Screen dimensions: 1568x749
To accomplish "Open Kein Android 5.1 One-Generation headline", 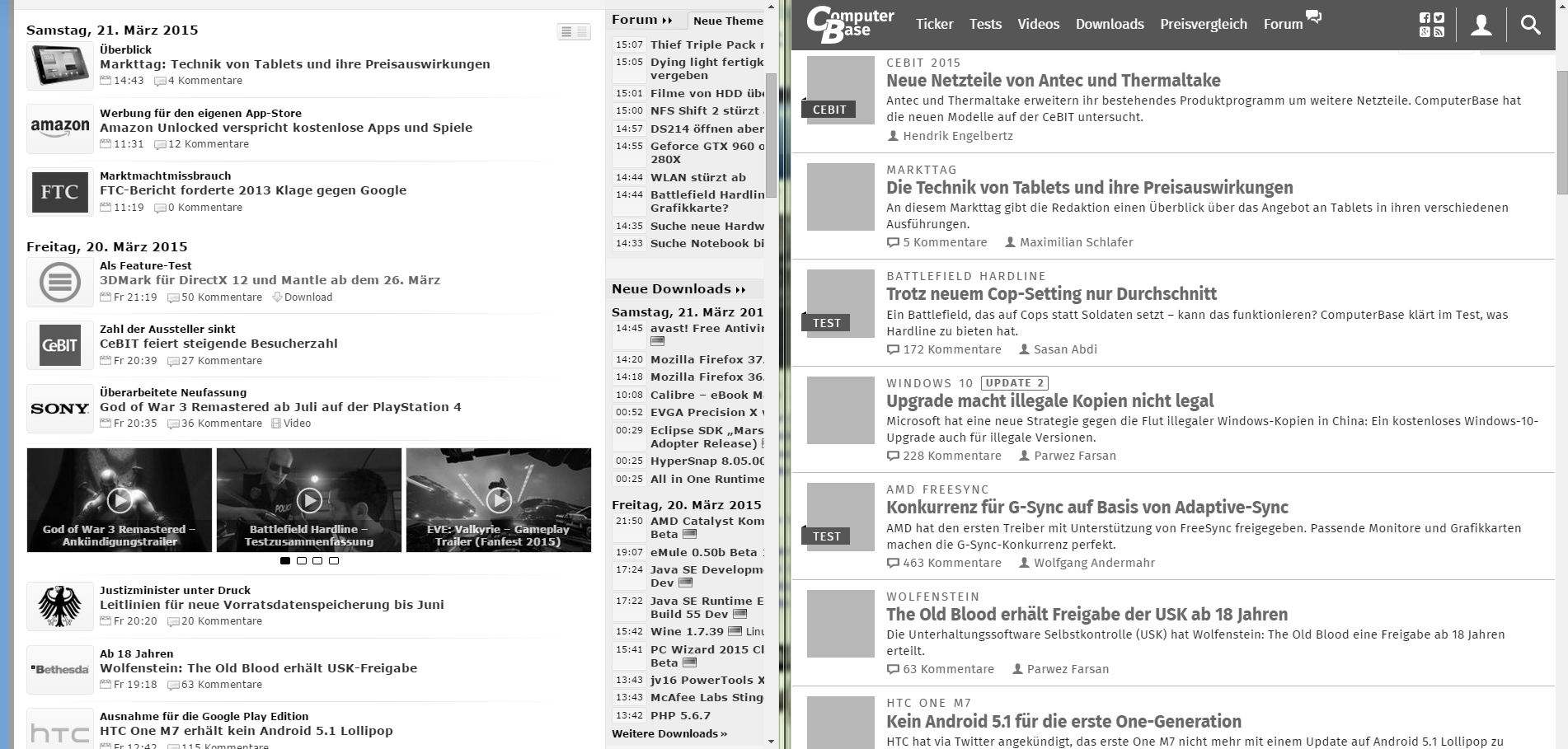I will point(1063,722).
